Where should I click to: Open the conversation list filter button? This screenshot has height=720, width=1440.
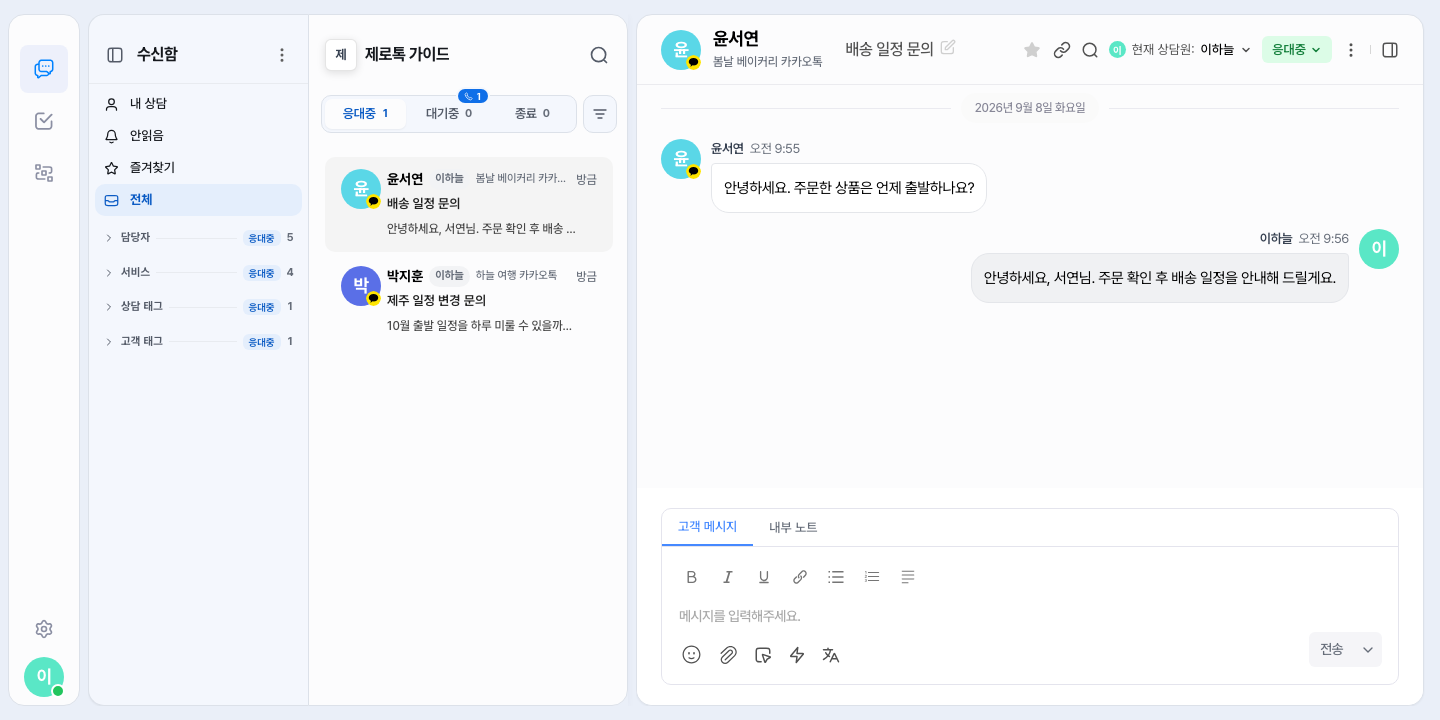600,114
